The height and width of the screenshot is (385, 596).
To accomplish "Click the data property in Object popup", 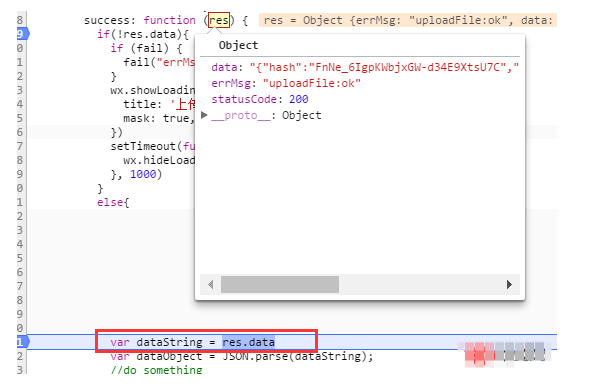I will point(224,67).
